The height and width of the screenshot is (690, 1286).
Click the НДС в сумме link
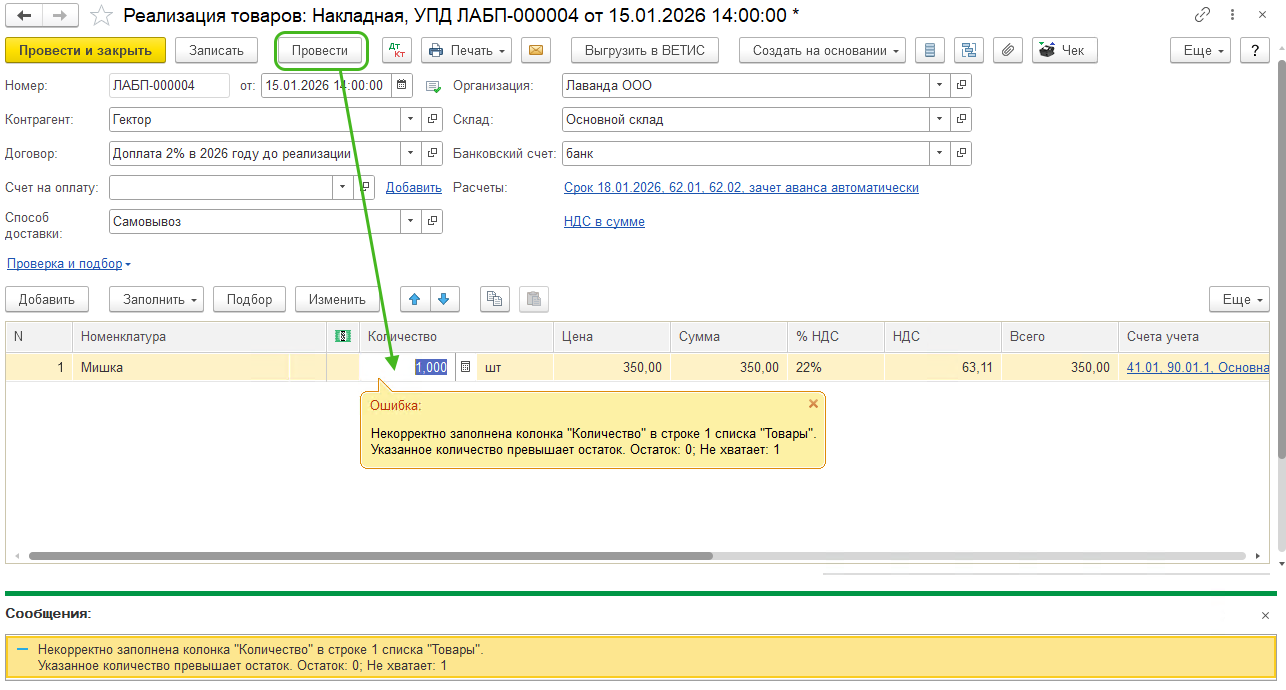point(604,222)
